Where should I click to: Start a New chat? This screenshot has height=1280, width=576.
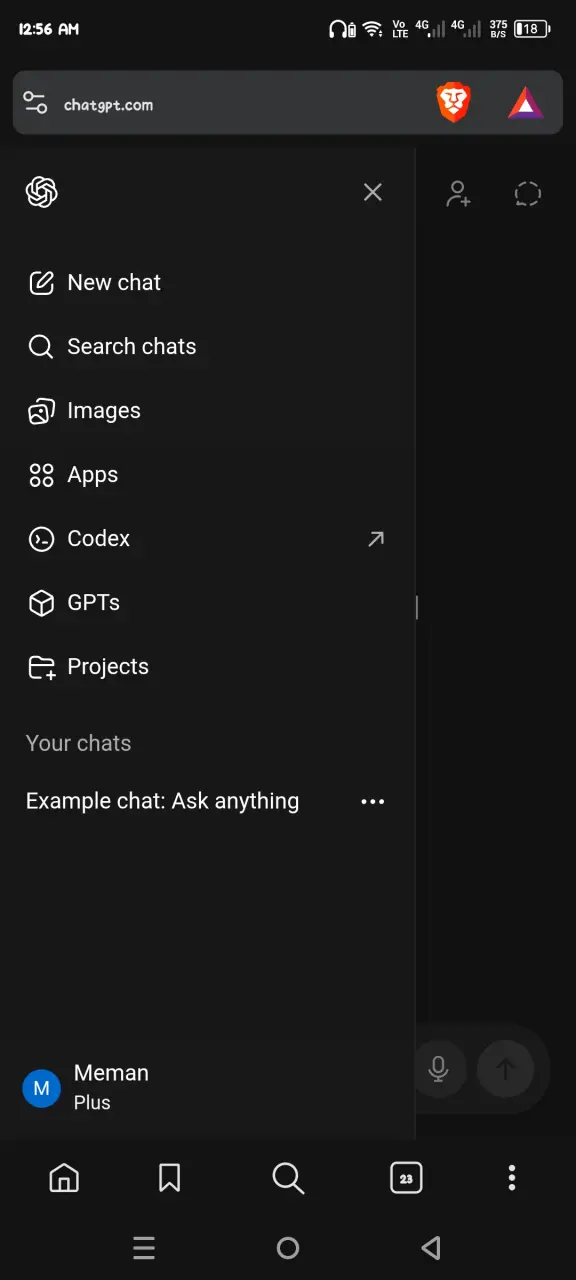pos(207,283)
